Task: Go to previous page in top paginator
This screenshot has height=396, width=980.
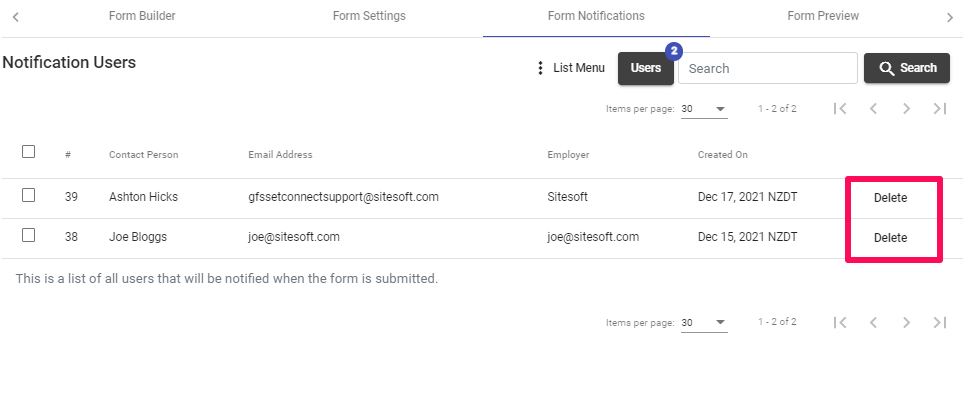Action: point(873,109)
